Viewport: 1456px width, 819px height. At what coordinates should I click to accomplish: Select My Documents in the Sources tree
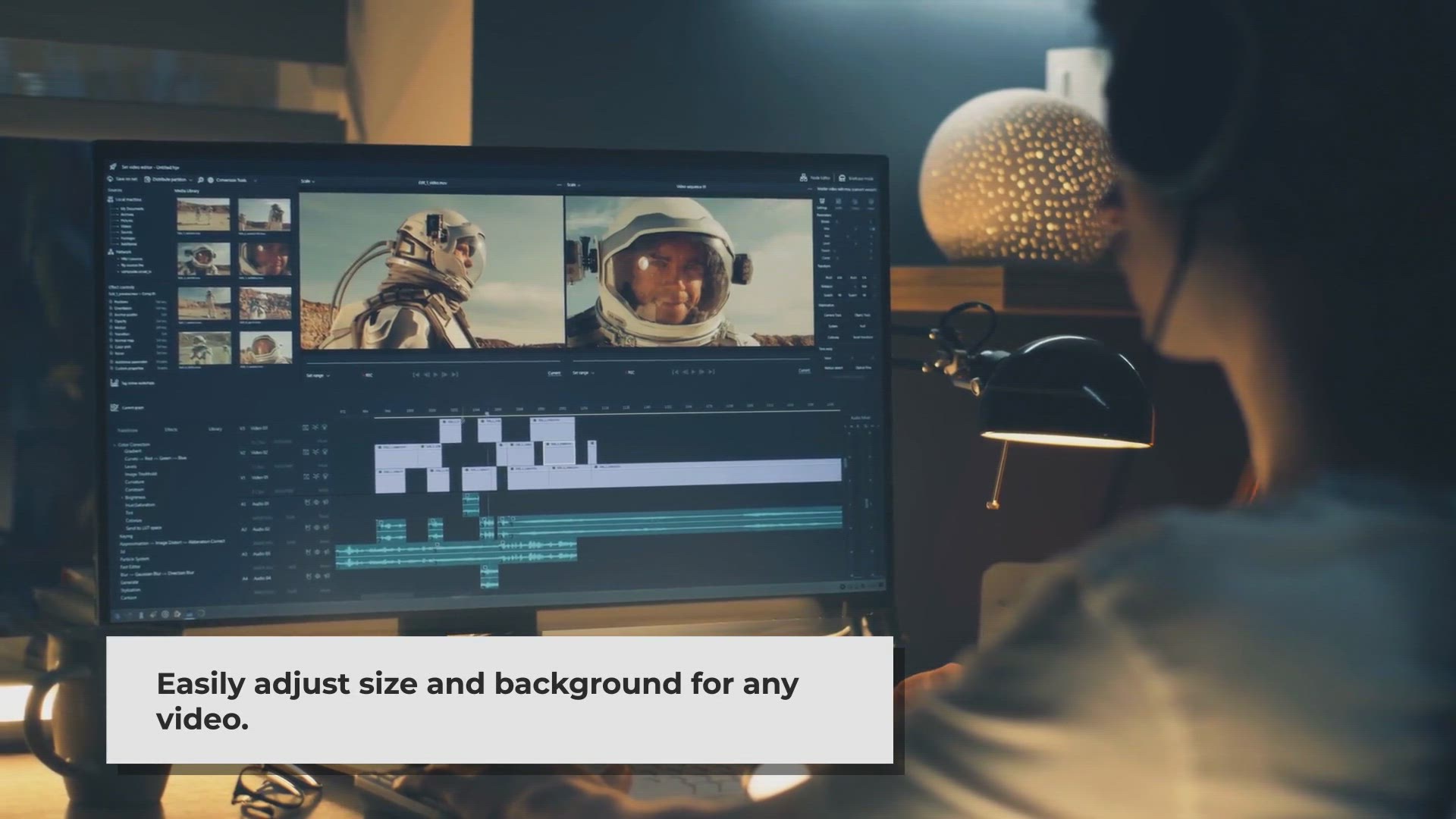pos(132,209)
